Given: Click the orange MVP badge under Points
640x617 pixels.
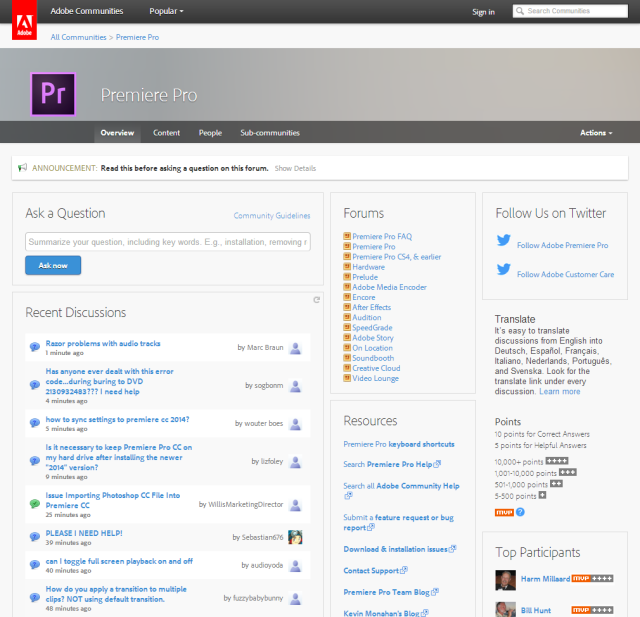Looking at the screenshot, I should 504,513.
